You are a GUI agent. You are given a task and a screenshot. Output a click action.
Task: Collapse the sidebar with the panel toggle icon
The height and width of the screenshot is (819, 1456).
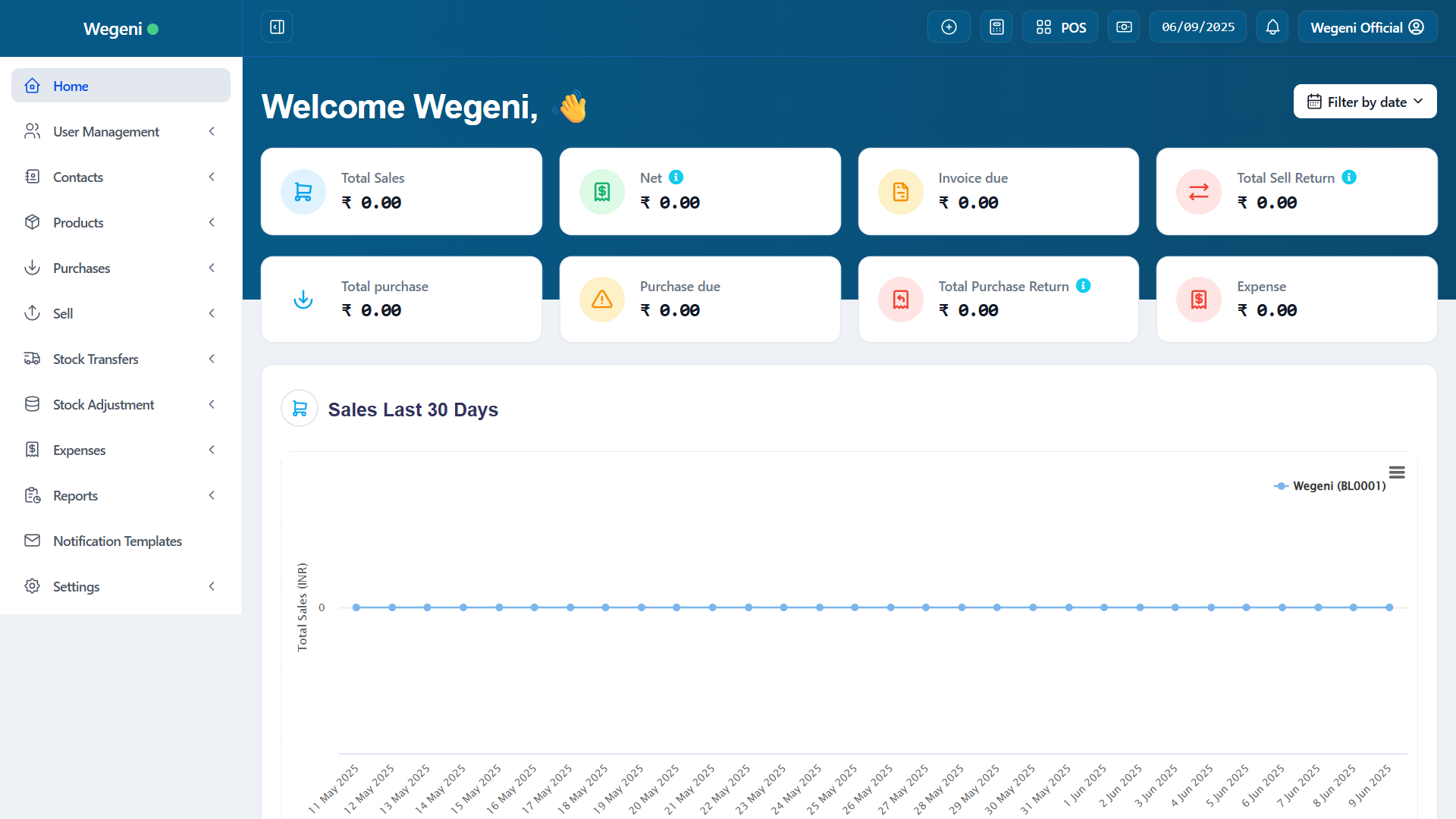click(277, 27)
